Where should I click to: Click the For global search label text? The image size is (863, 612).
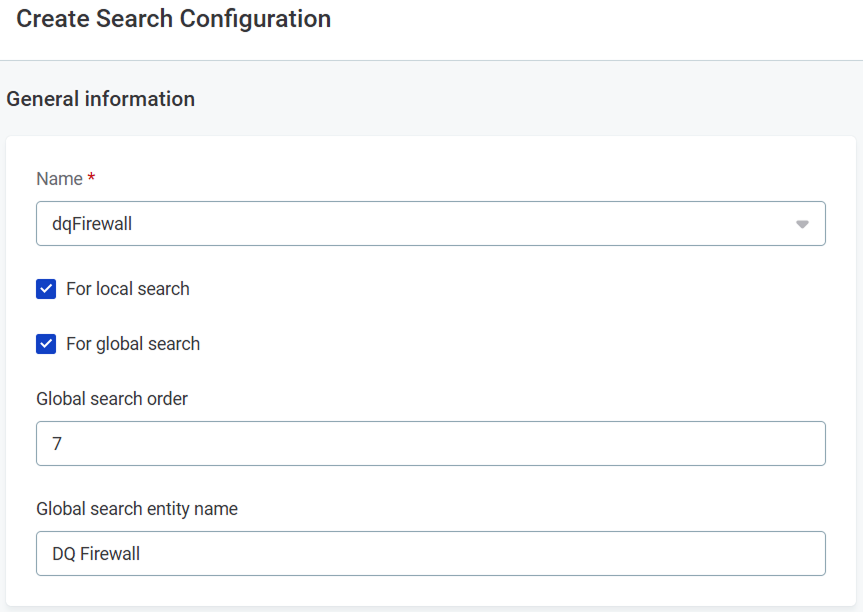click(x=132, y=343)
